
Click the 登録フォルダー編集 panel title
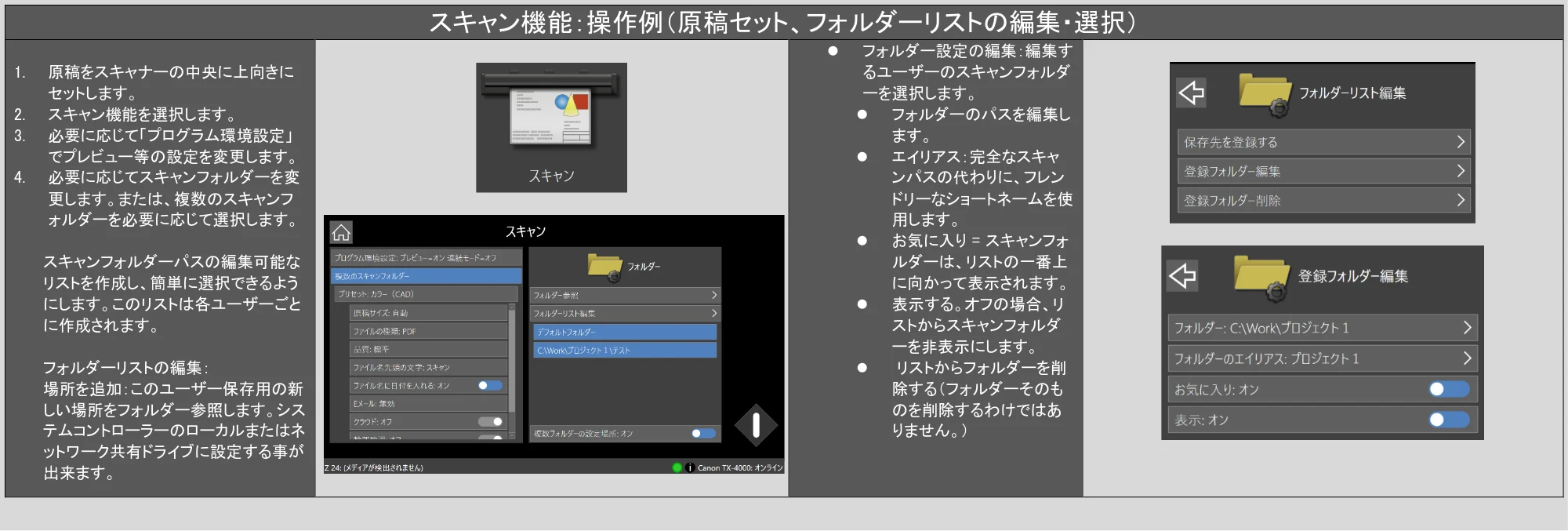1353,276
